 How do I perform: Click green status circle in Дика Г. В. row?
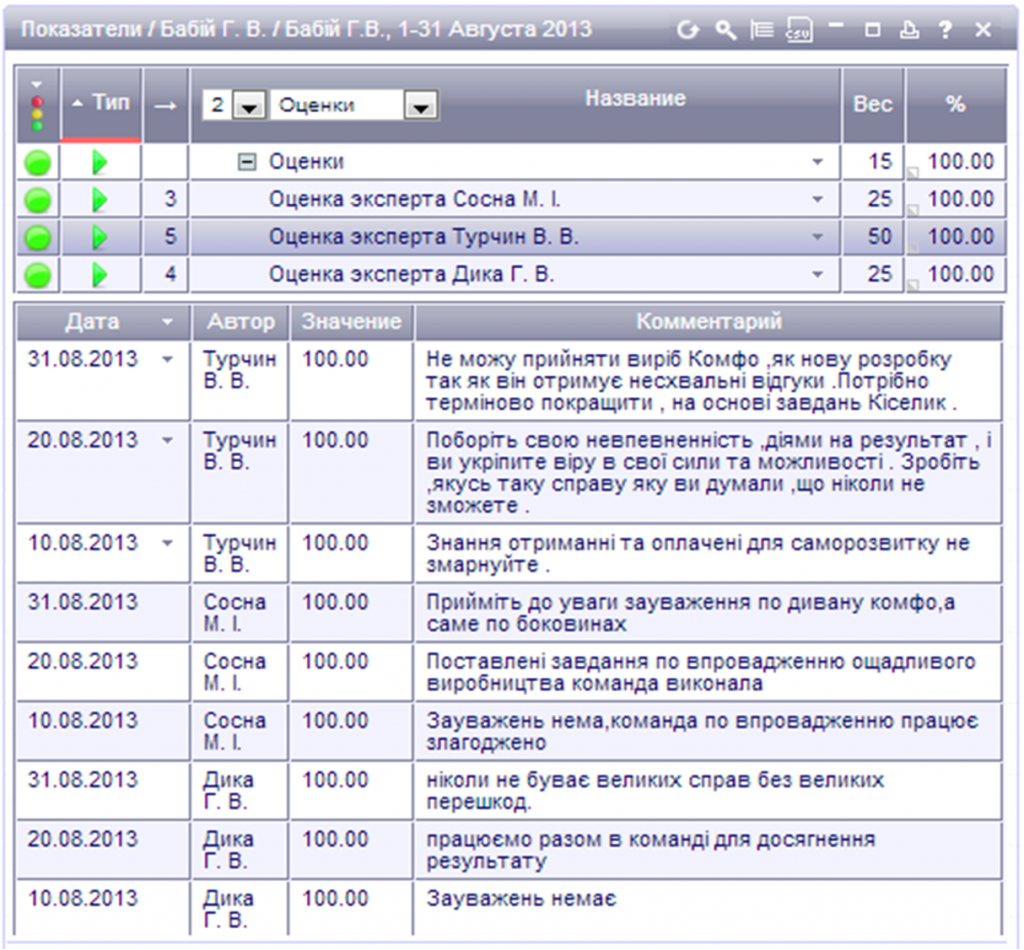pos(38,275)
